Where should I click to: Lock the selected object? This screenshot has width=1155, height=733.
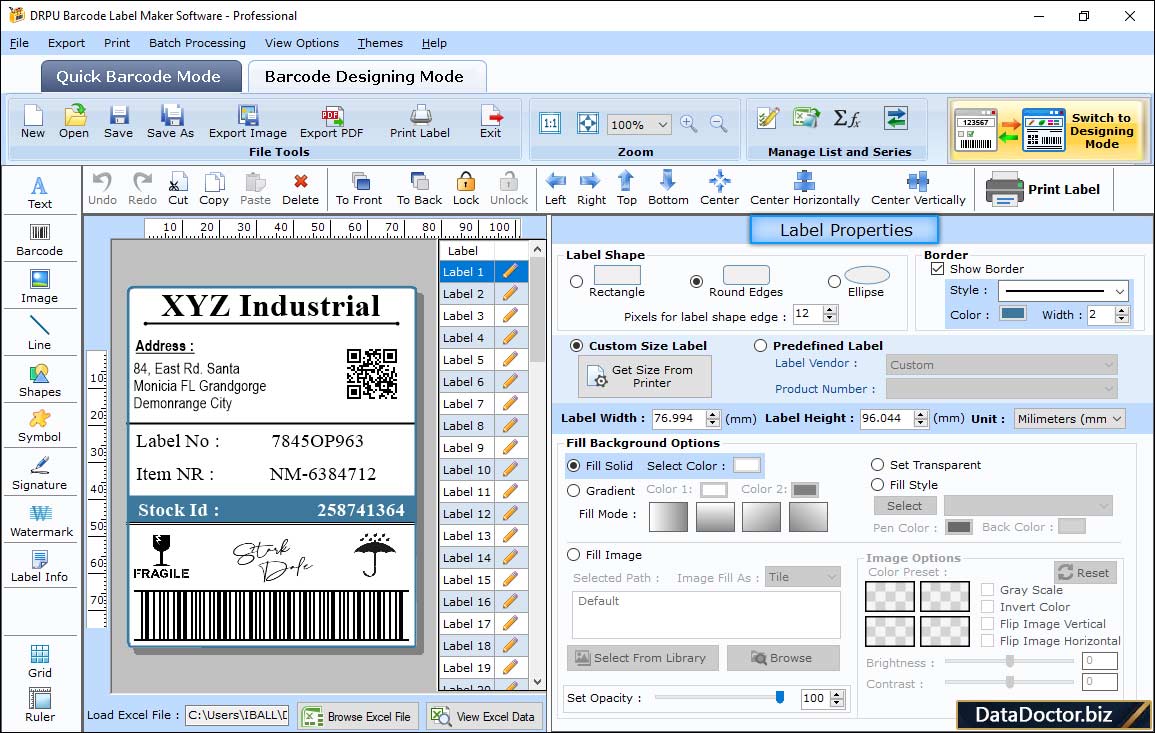[x=466, y=189]
